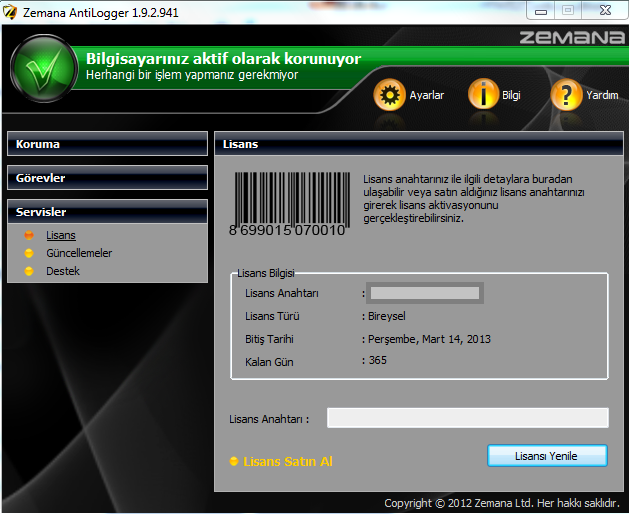Click the copyright text in the footer
This screenshot has height=514, width=629.
(502, 503)
